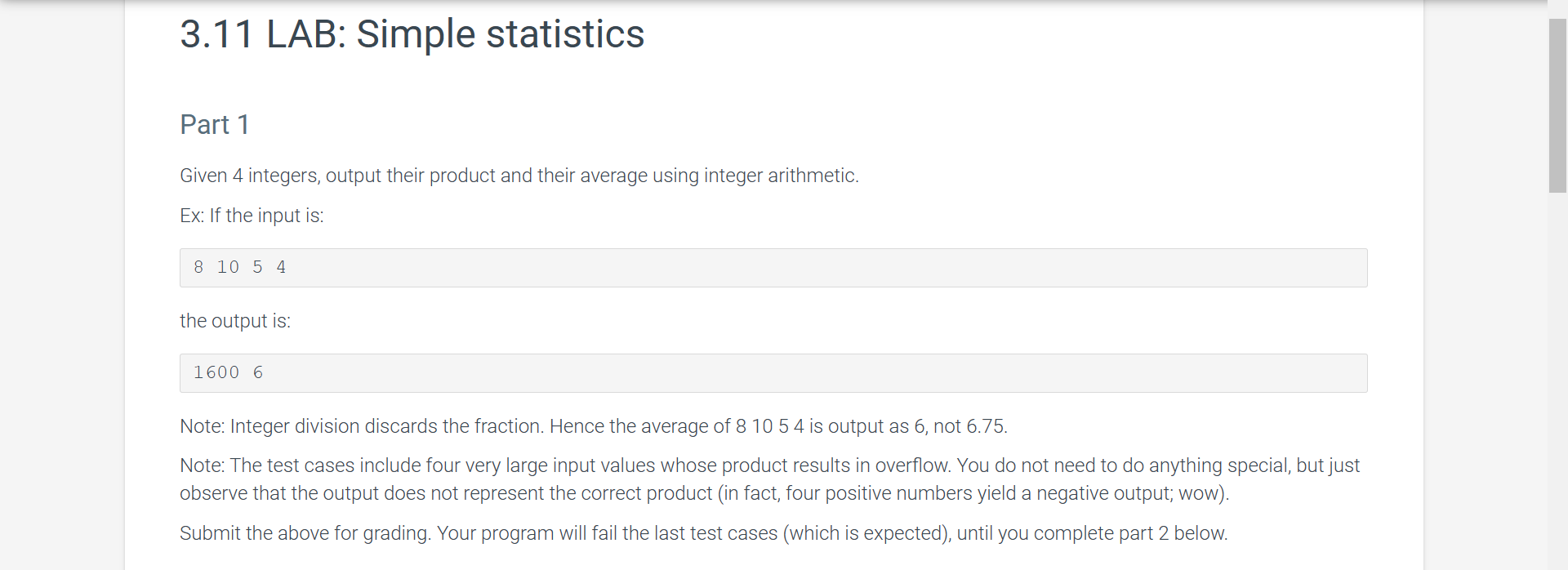Image resolution: width=1568 pixels, height=570 pixels.
Task: Click the "Part 1" subheading
Action: click(x=214, y=125)
